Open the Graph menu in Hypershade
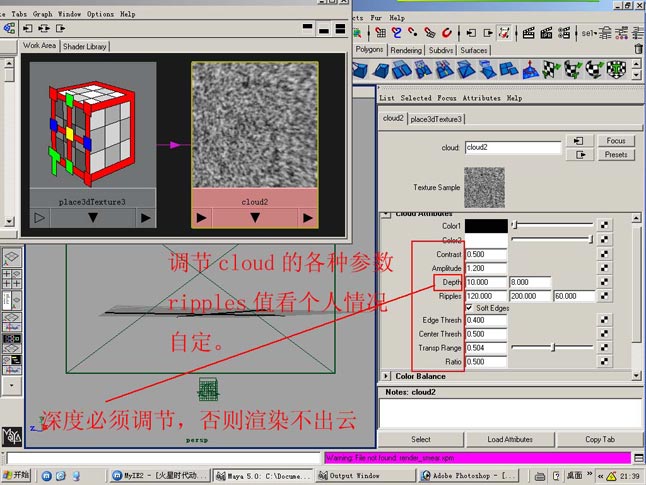 [x=43, y=14]
